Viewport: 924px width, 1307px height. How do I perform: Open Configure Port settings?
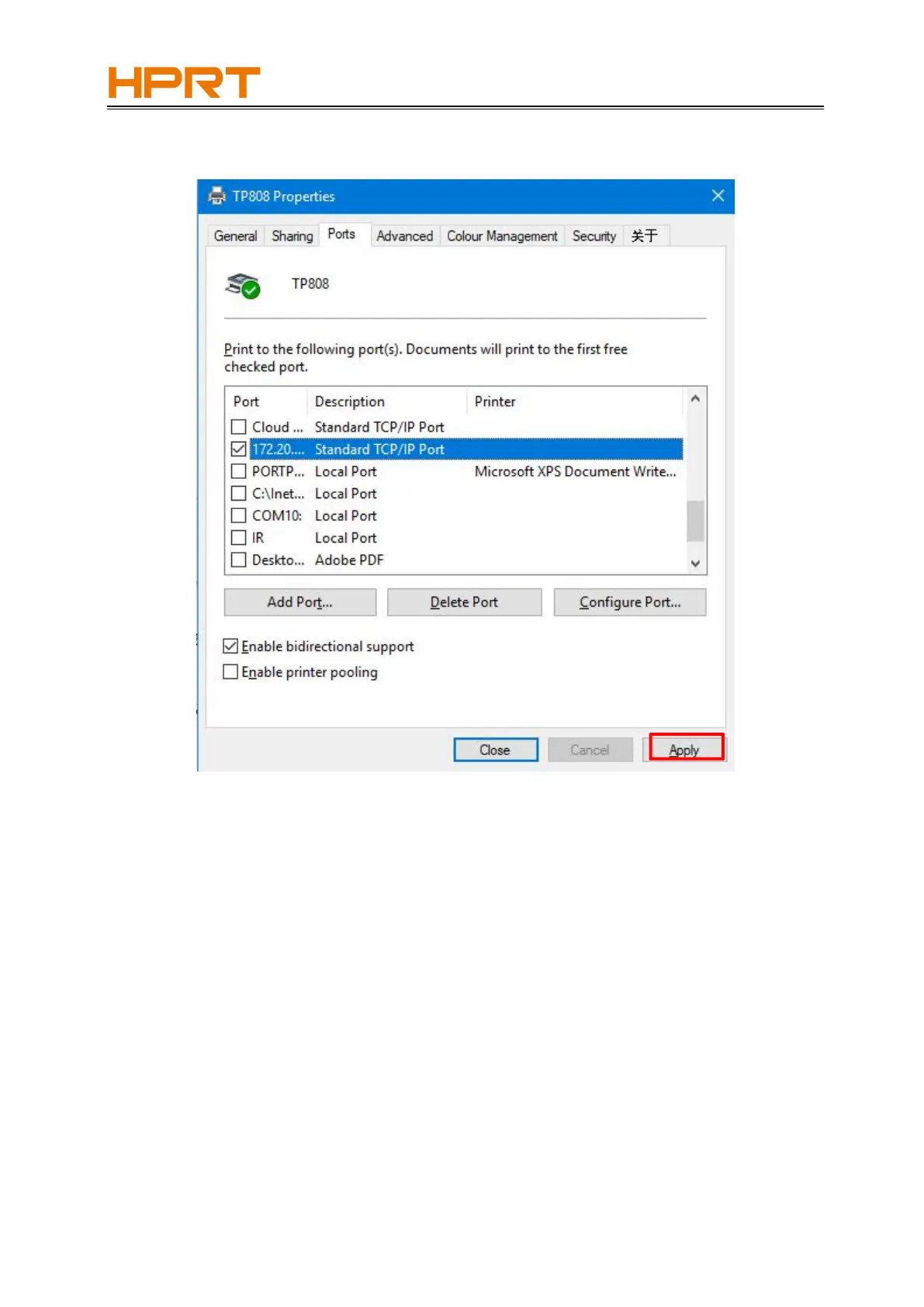click(x=630, y=602)
